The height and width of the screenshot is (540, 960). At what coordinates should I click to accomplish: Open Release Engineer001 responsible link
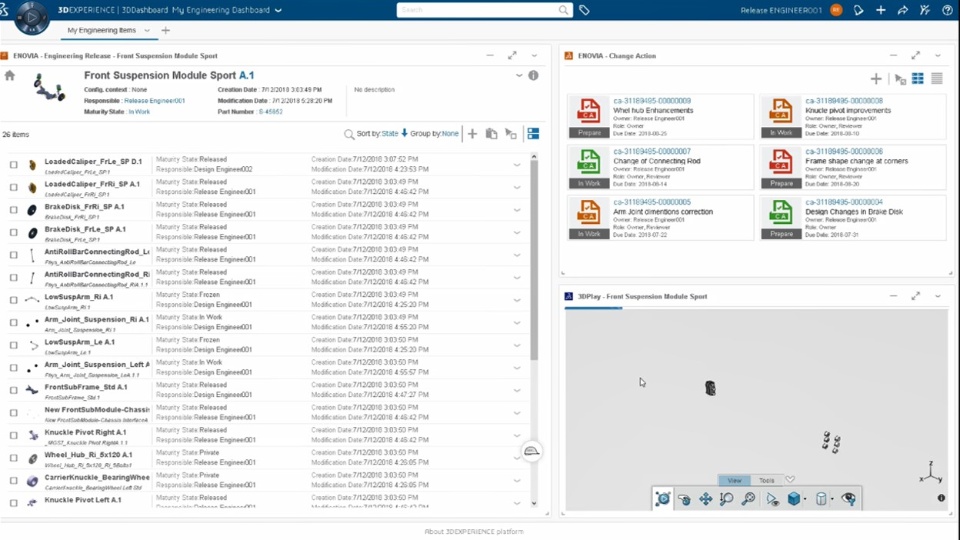pos(154,100)
